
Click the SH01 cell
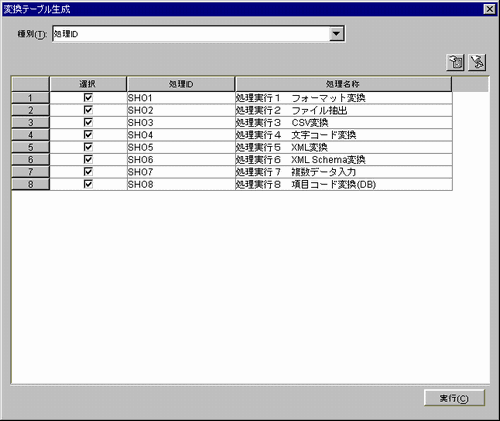pos(181,98)
